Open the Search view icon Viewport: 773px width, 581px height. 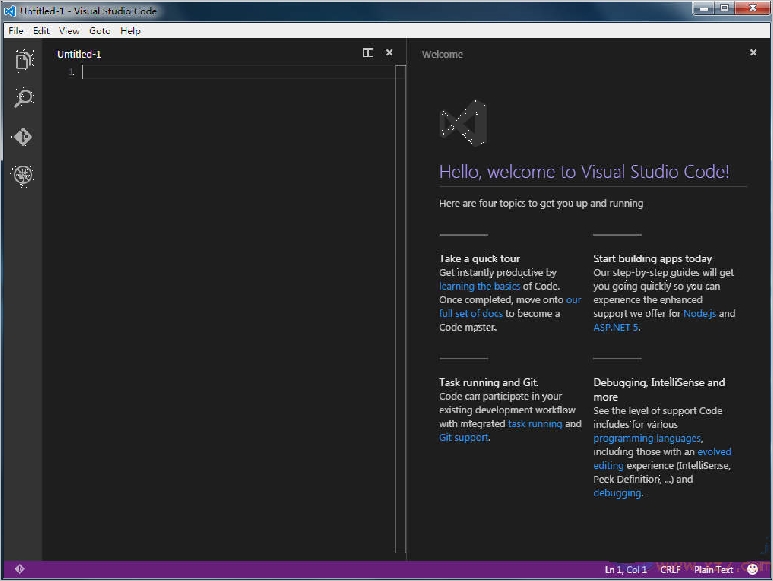pos(24,98)
